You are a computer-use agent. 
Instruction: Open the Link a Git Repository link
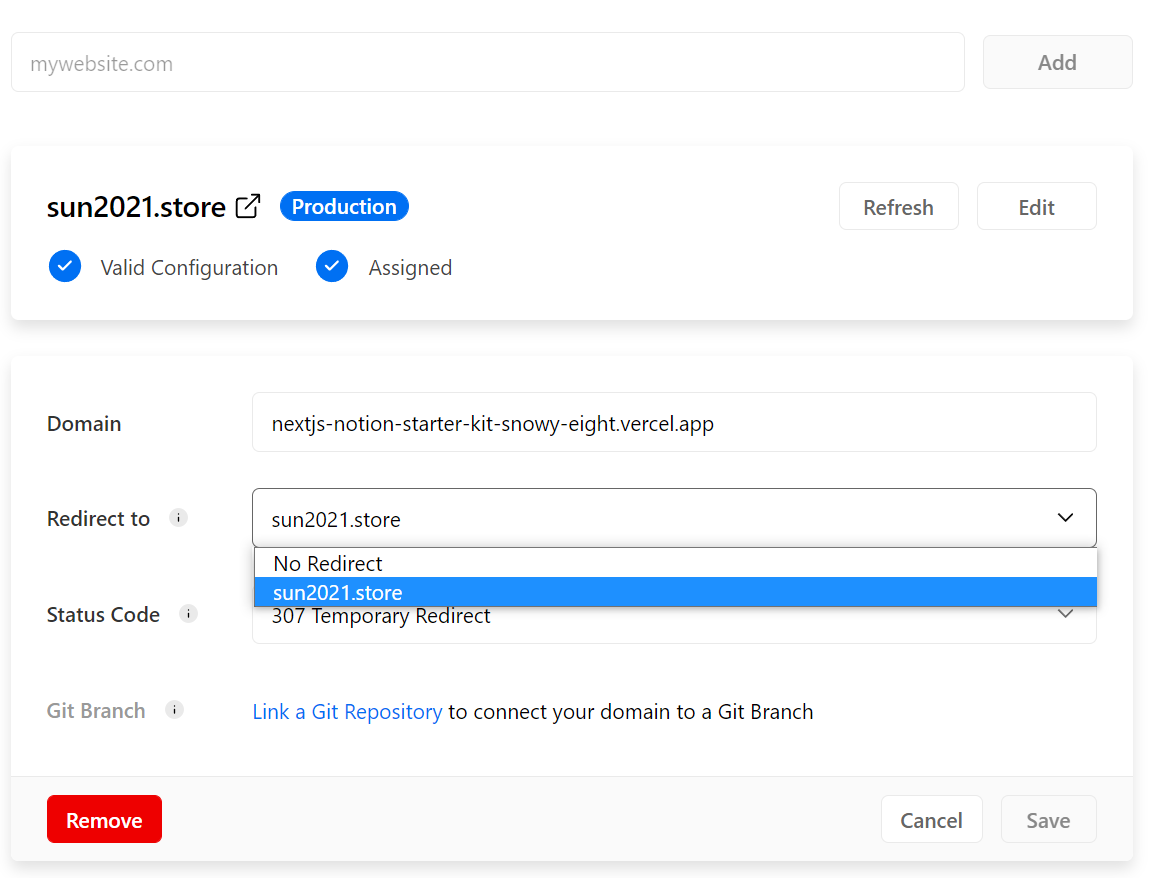coord(348,712)
